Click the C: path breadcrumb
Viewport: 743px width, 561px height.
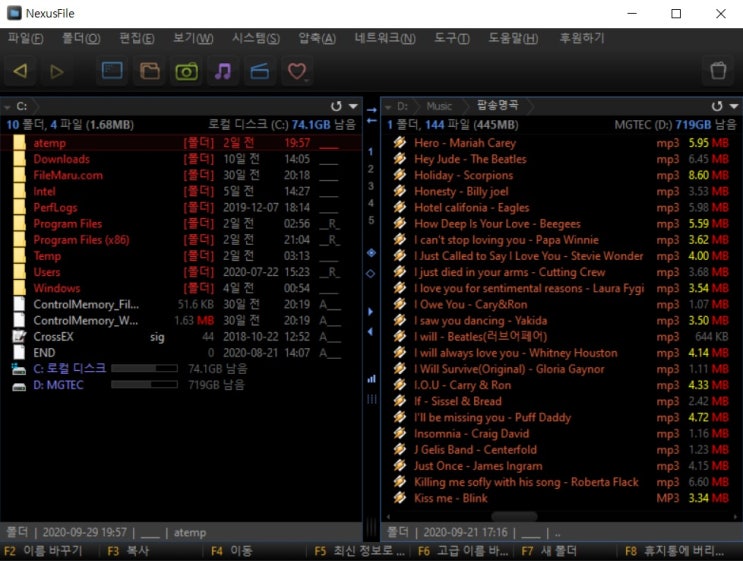(x=22, y=106)
